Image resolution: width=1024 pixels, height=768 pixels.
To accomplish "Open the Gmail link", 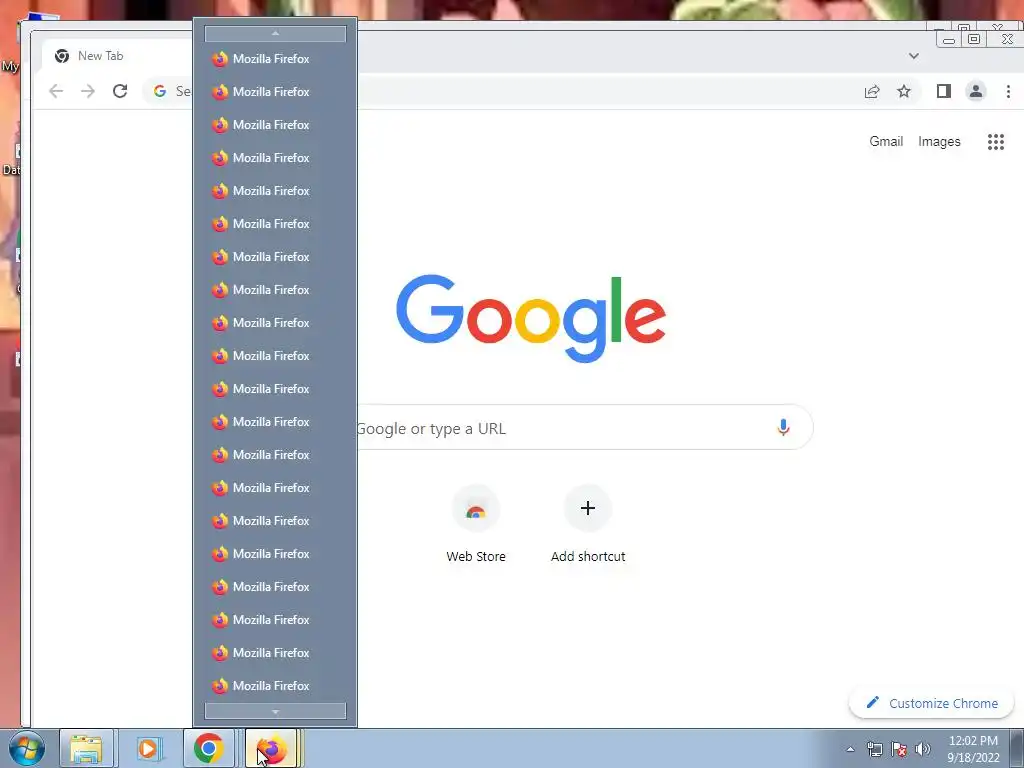I will (886, 142).
